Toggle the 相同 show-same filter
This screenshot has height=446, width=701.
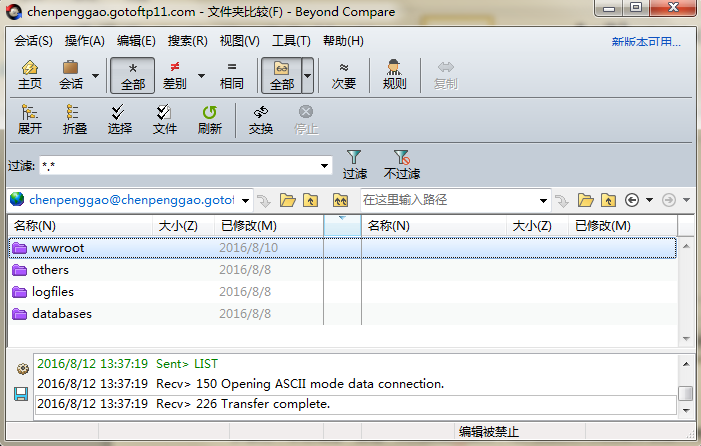coord(232,75)
